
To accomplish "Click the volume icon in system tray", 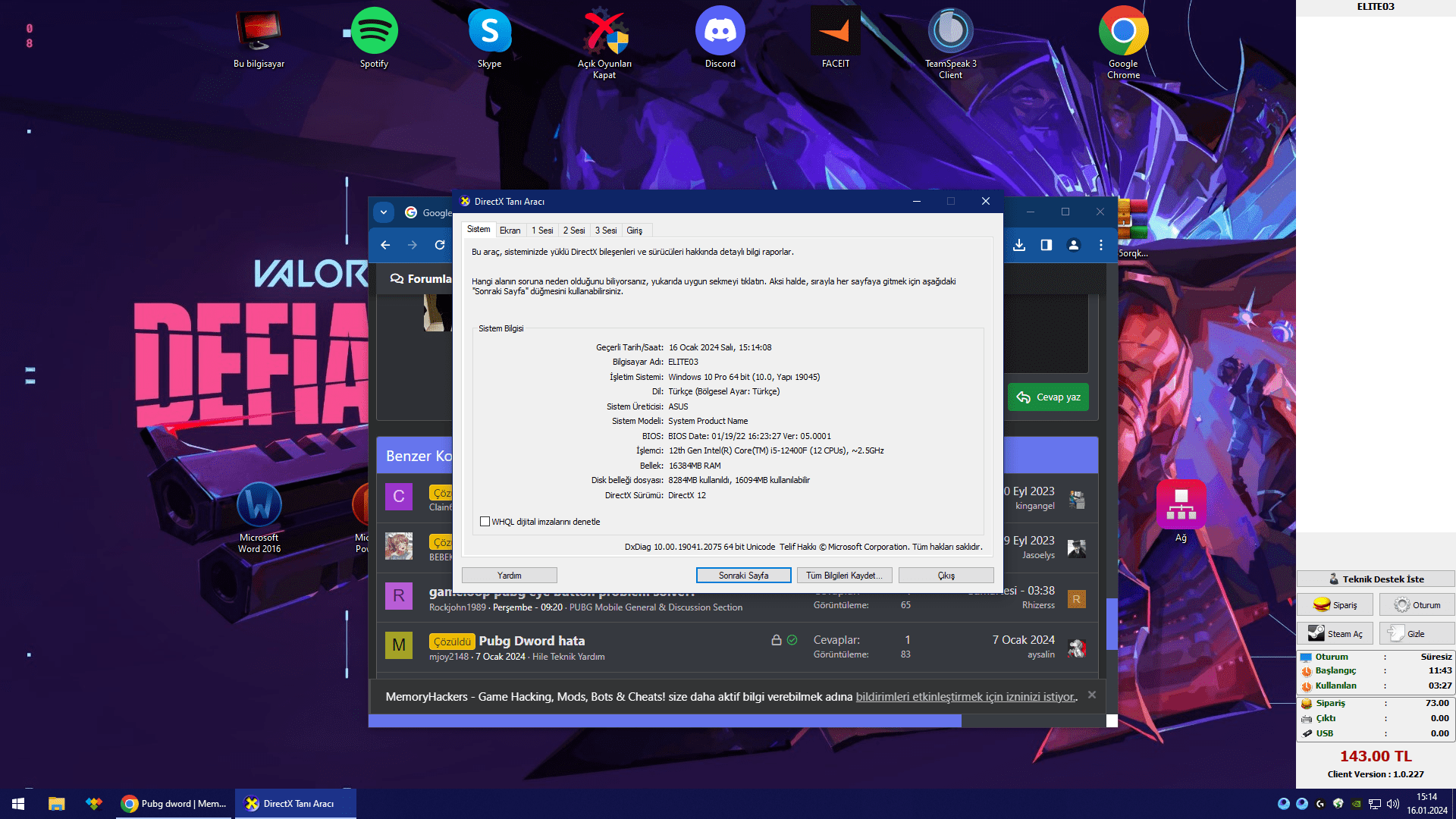I will (1392, 804).
